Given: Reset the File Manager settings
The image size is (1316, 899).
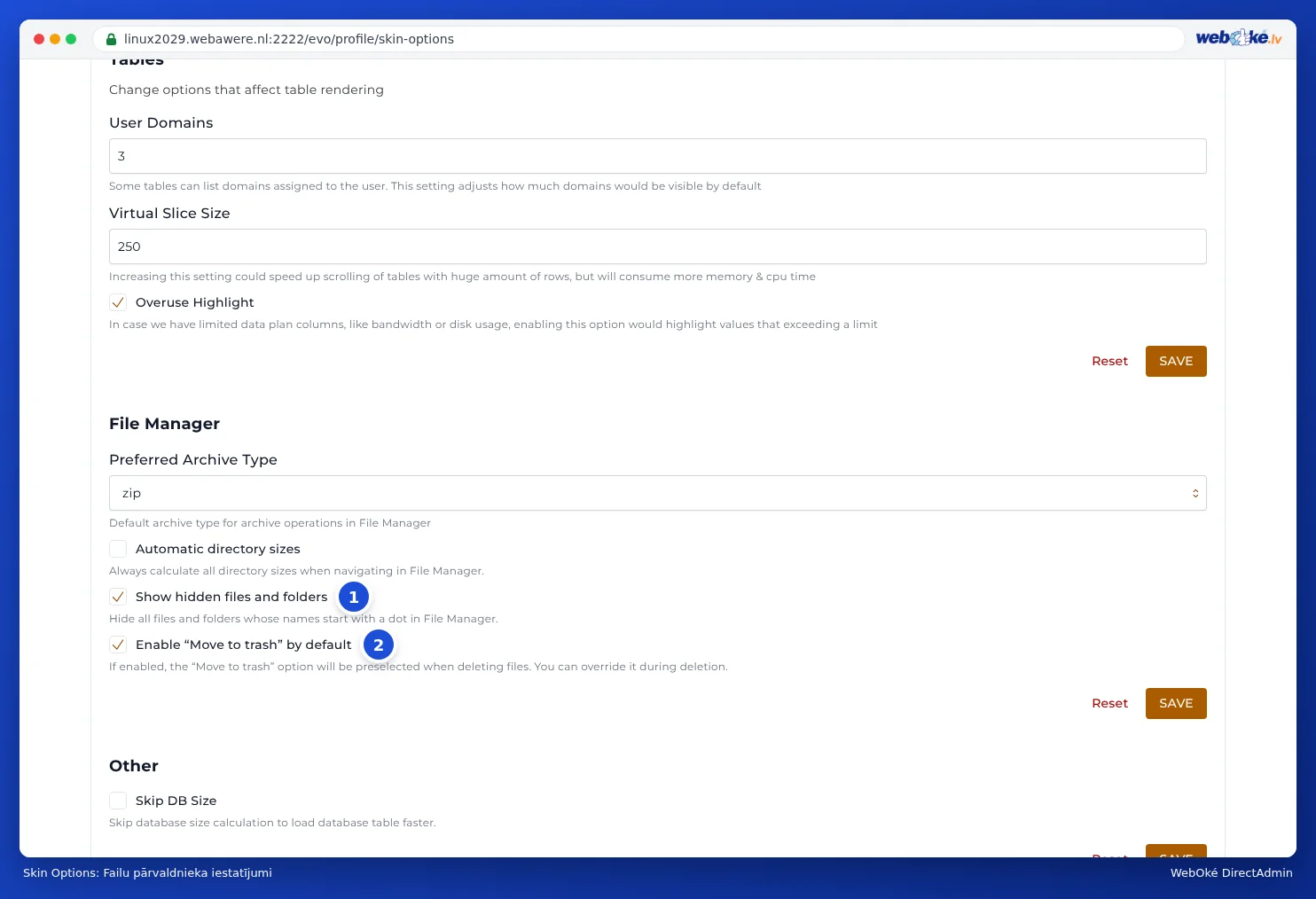Looking at the screenshot, I should (1109, 703).
